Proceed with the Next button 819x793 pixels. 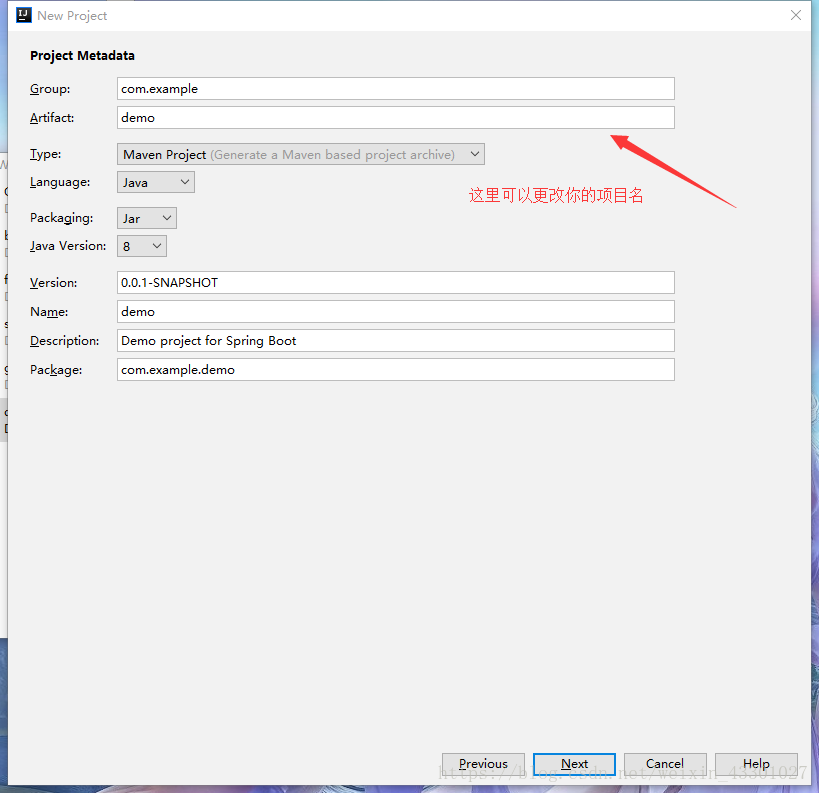click(x=574, y=764)
